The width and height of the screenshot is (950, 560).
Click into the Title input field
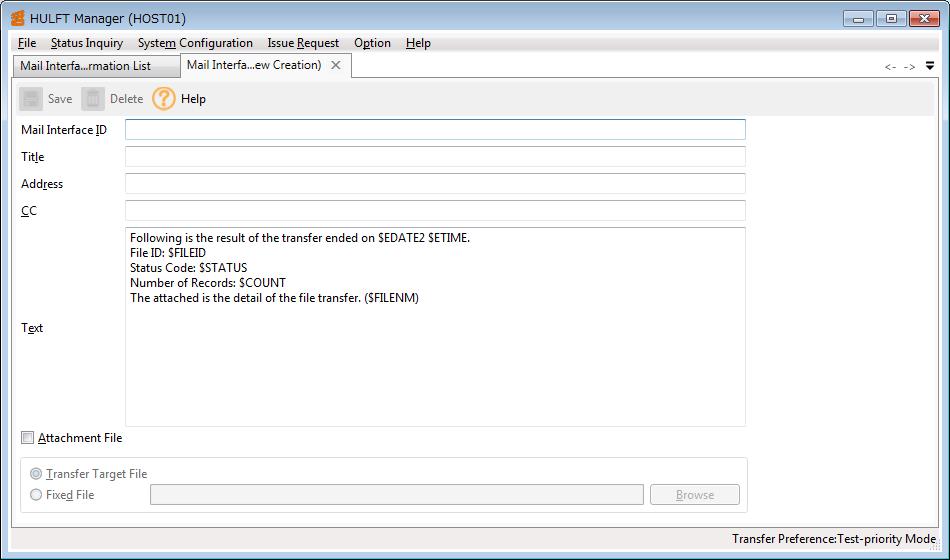pyautogui.click(x=435, y=156)
